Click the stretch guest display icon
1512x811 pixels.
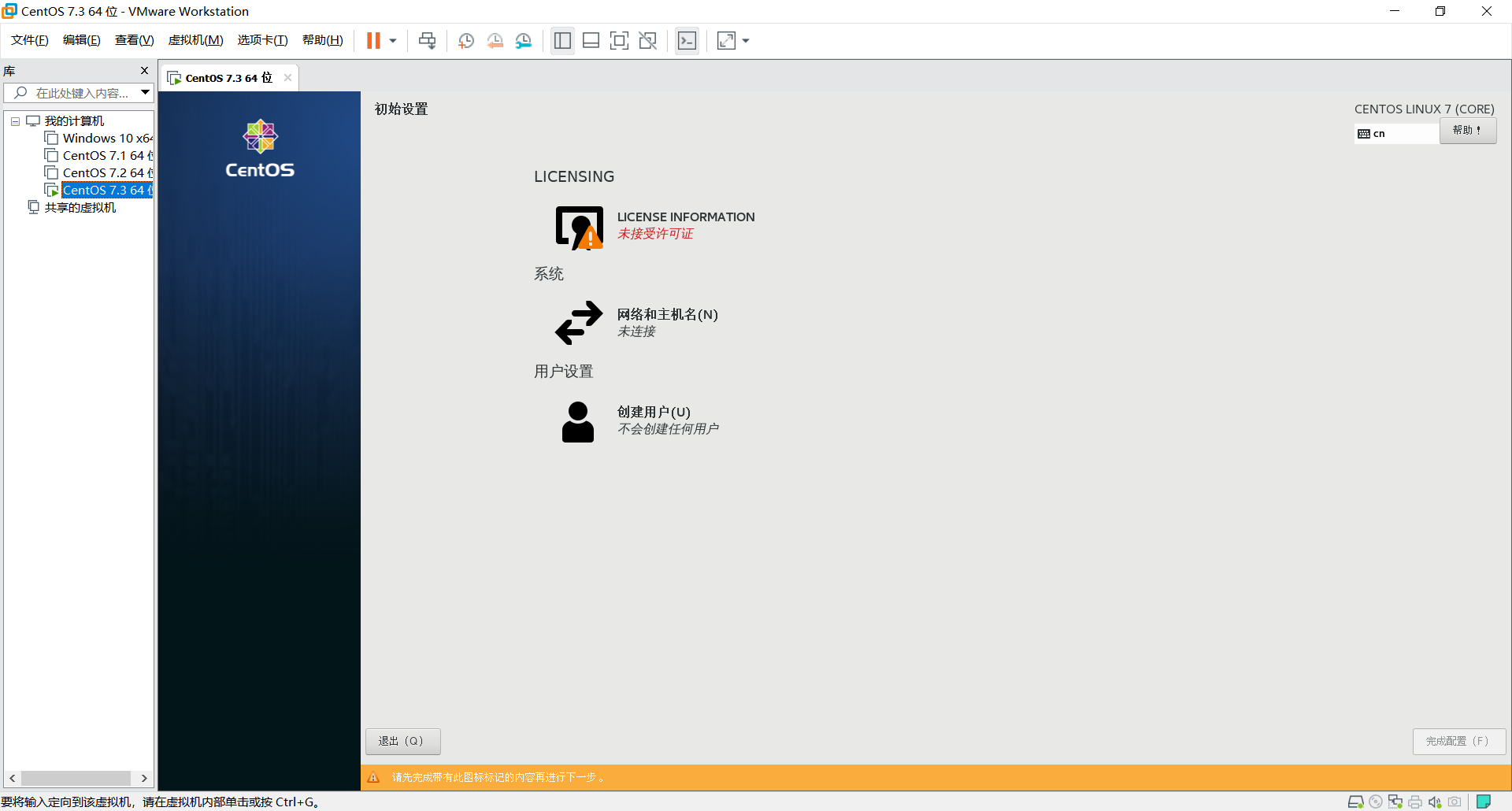point(726,40)
